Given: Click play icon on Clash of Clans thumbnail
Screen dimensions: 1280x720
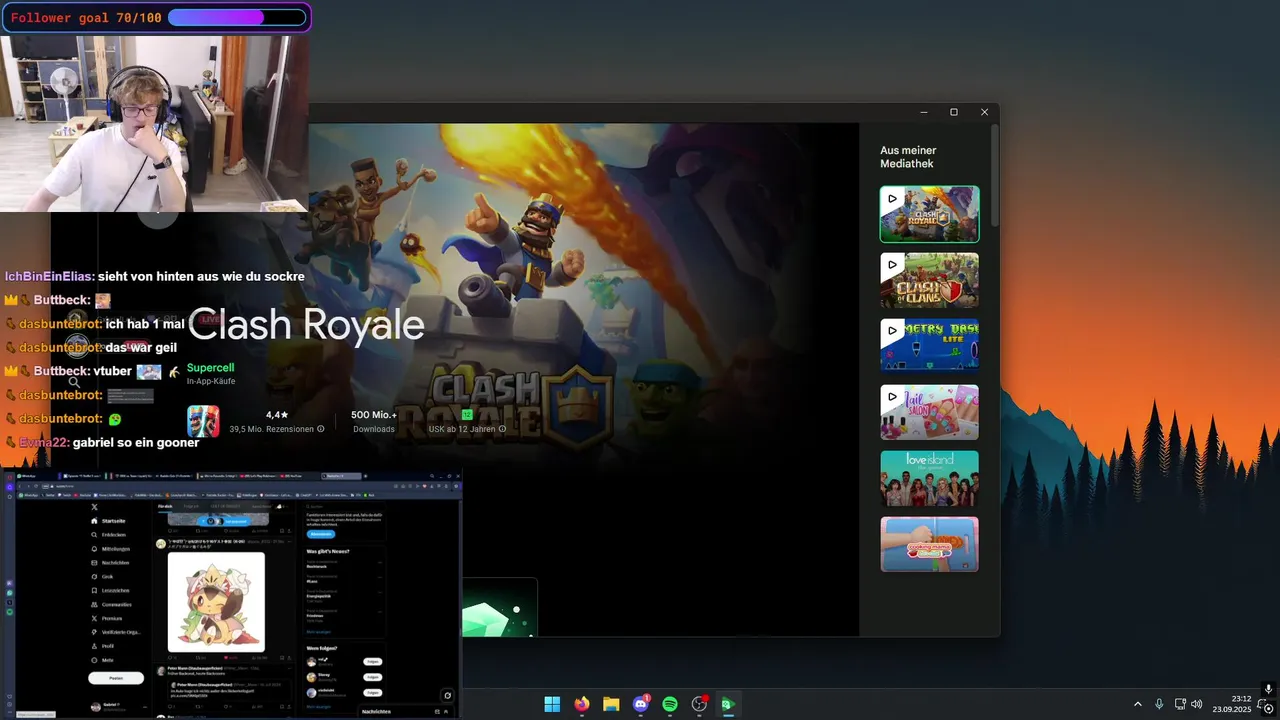Looking at the screenshot, I should click(892, 265).
